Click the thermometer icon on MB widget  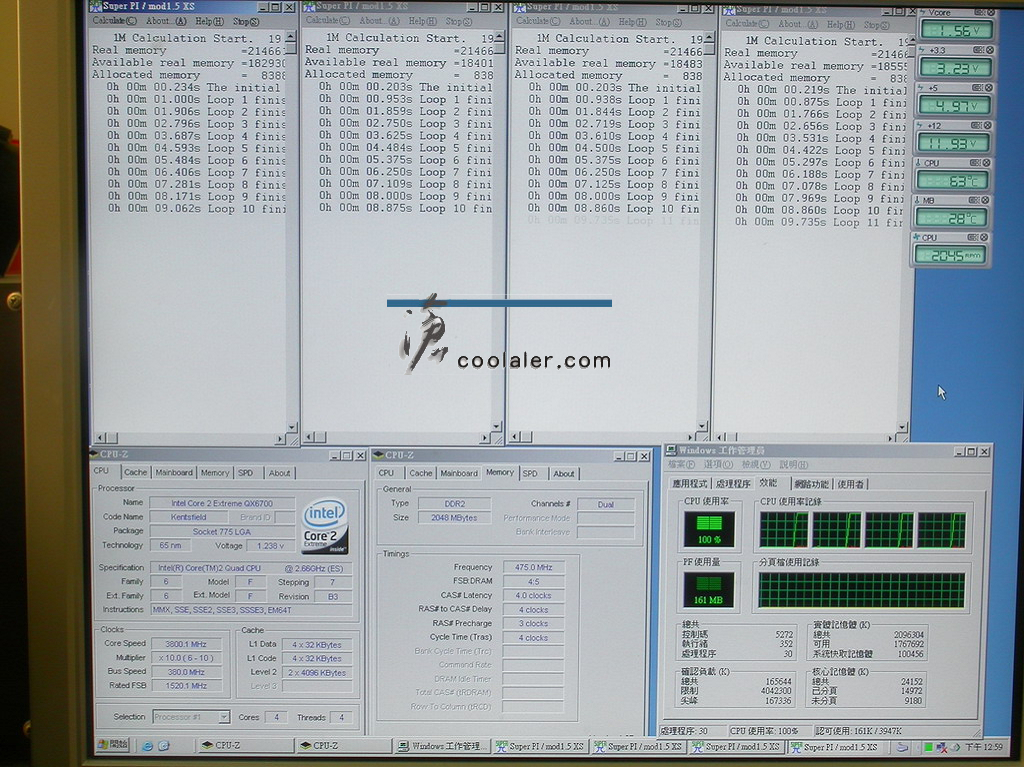click(918, 200)
